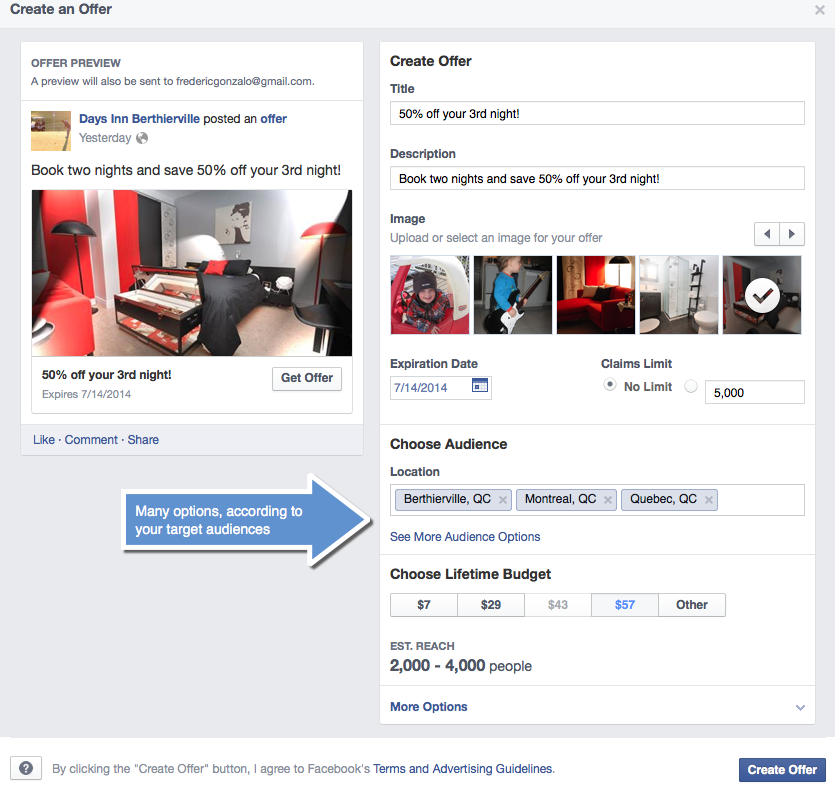The height and width of the screenshot is (789, 835).
Task: Click the help question mark icon
Action: (x=26, y=768)
